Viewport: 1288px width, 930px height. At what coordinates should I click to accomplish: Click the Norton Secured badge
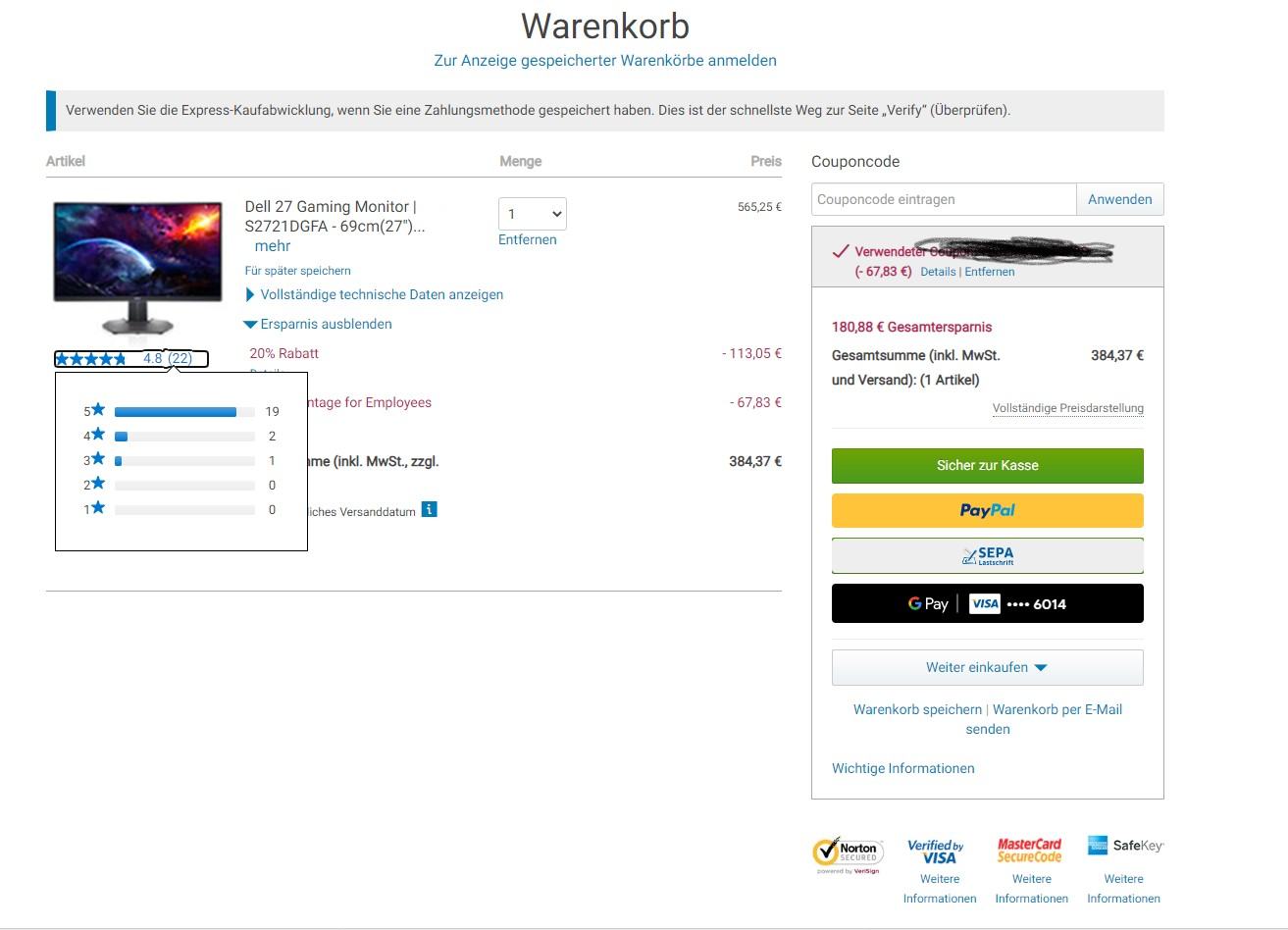848,854
